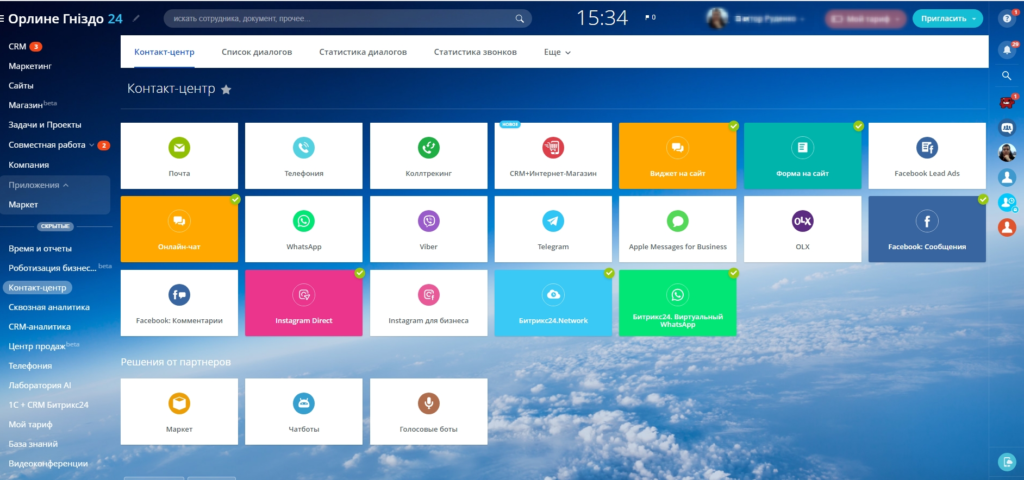Open help question mark icon
Viewport: 1024px width, 480px height.
(x=1006, y=18)
